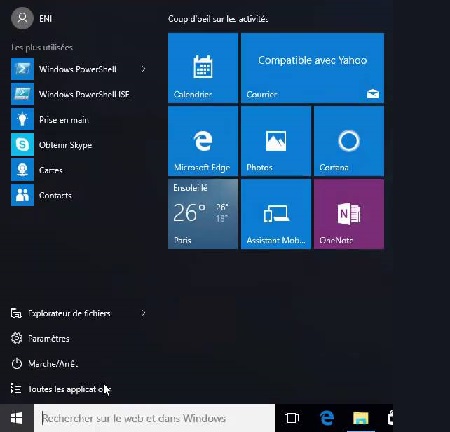Click the Les plus utilisées label
Screen dimensions: 450x432
coord(42,47)
